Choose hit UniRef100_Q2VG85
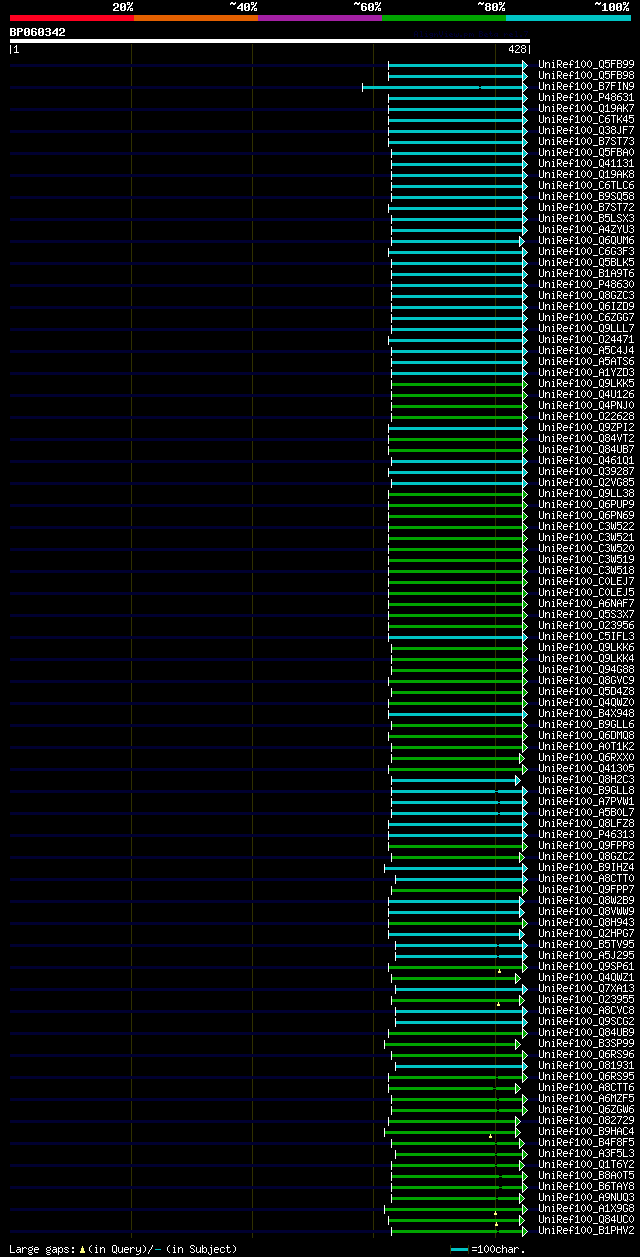The image size is (640, 1257). (586, 483)
